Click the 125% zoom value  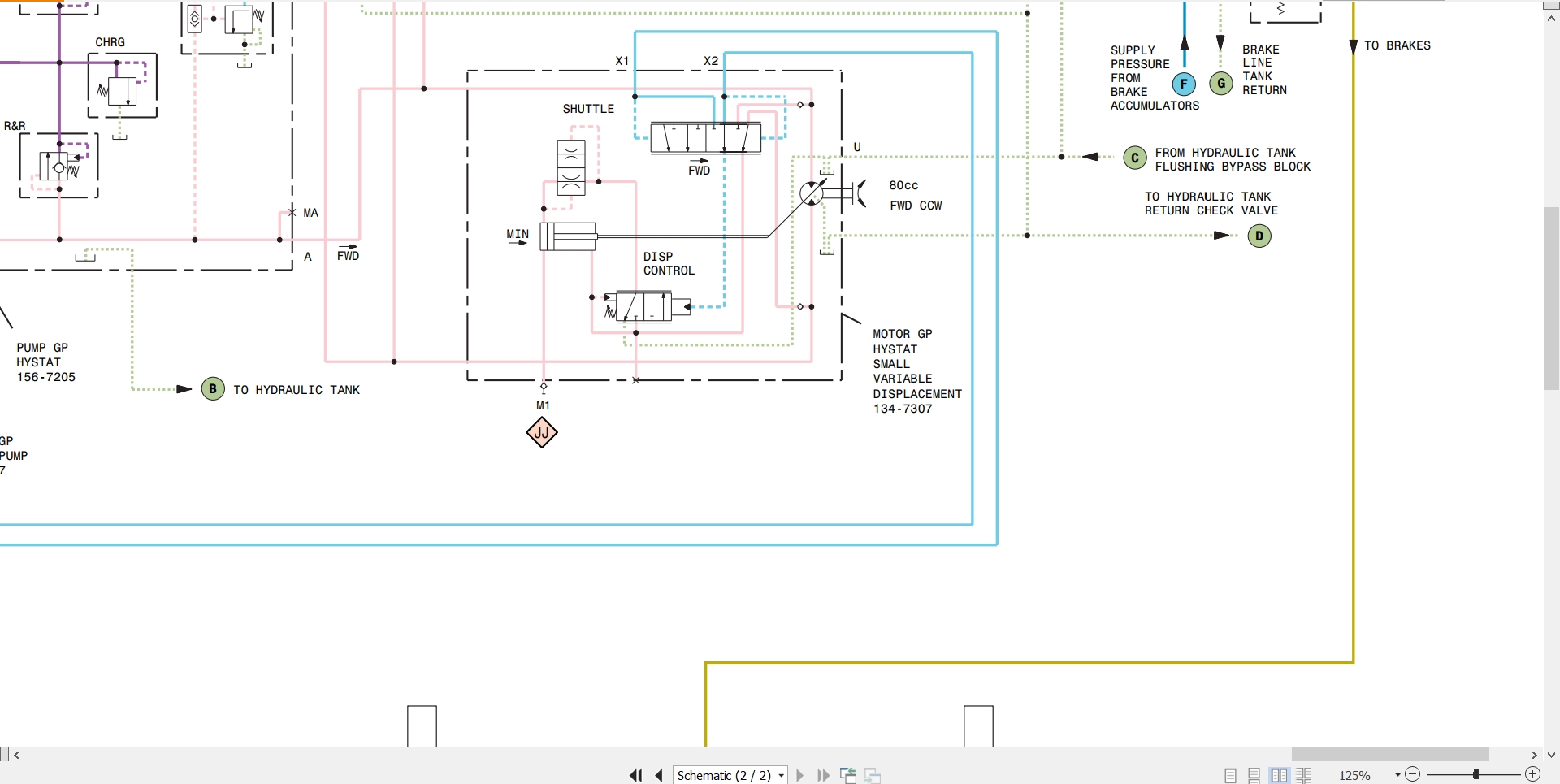pyautogui.click(x=1354, y=775)
